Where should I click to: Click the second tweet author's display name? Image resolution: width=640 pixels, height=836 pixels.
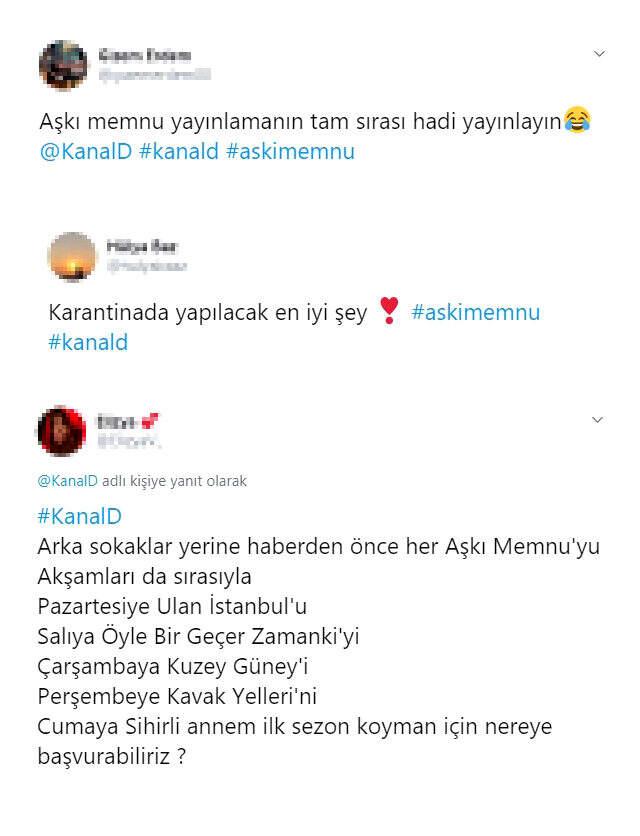pyautogui.click(x=142, y=246)
